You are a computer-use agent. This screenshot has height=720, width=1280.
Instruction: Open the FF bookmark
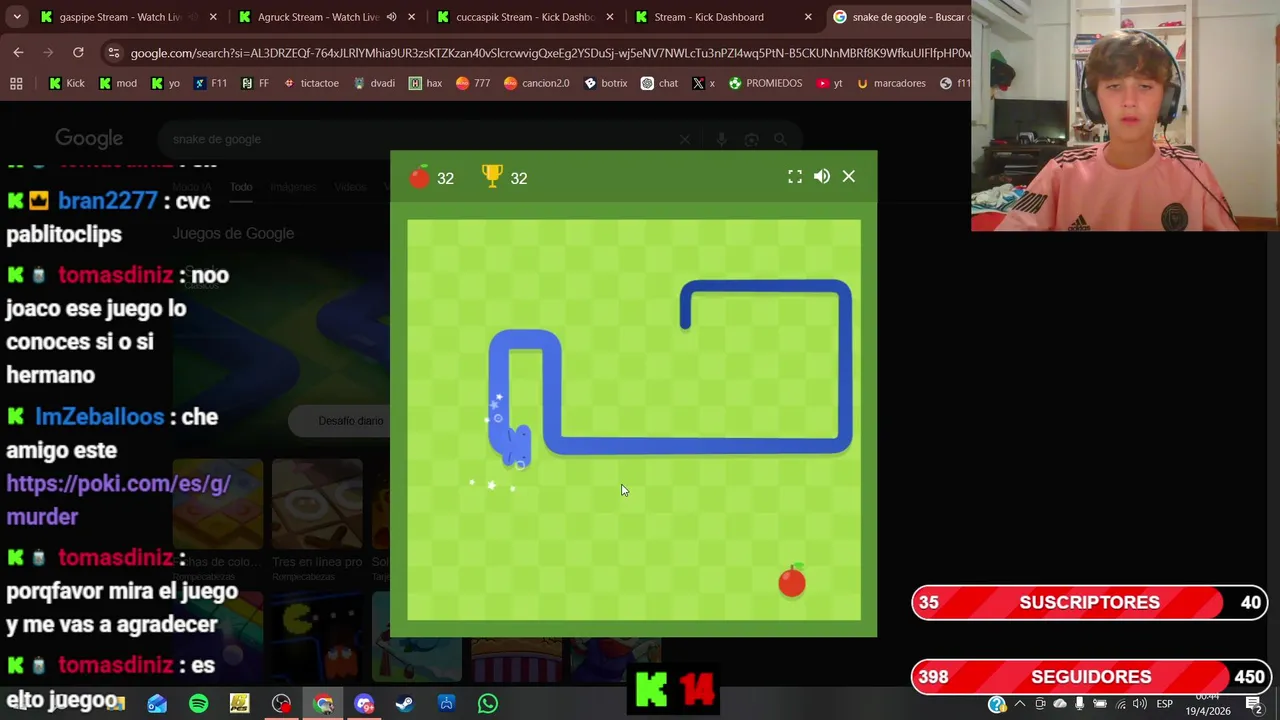(255, 83)
